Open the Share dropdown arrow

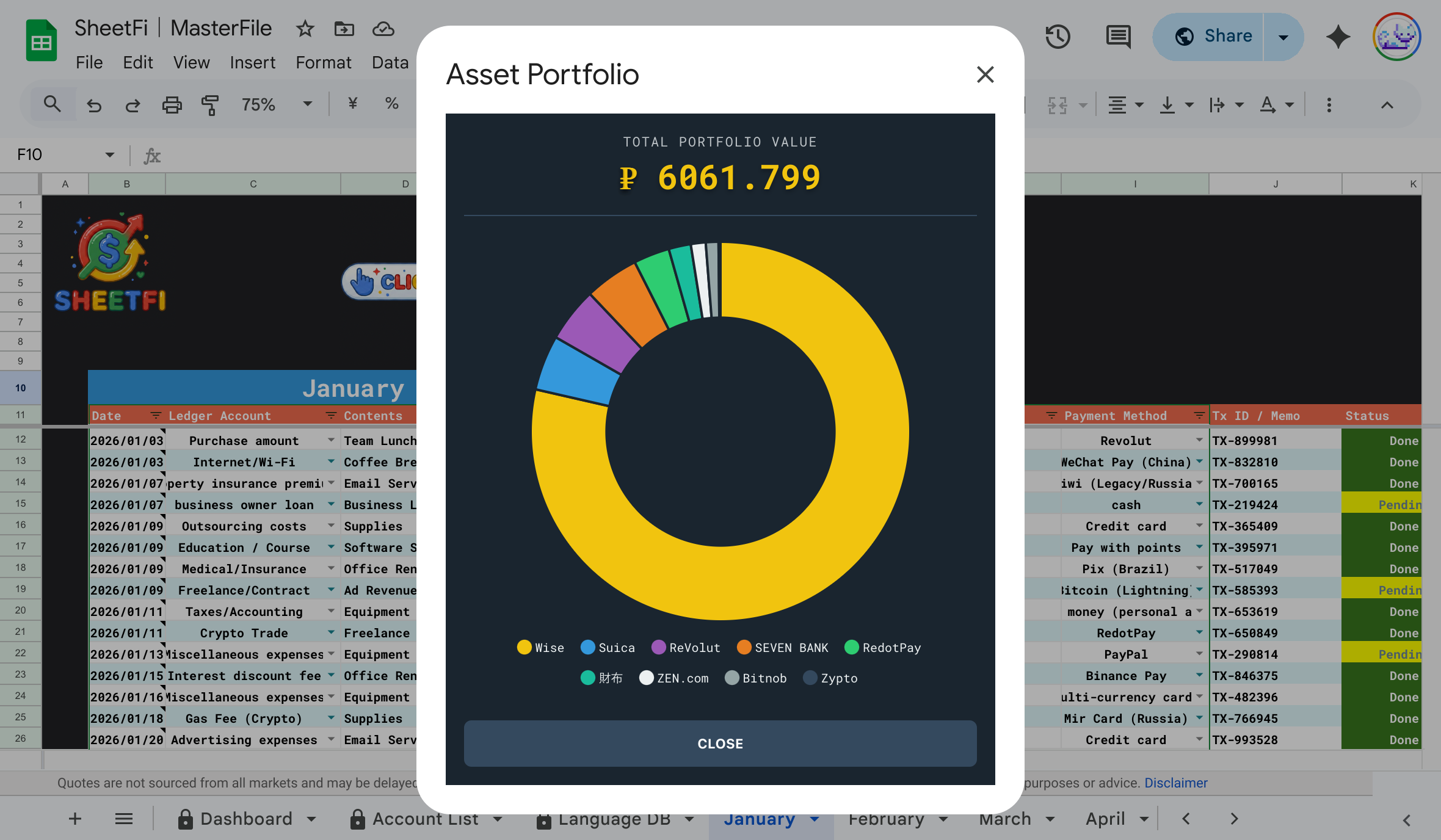[1283, 37]
